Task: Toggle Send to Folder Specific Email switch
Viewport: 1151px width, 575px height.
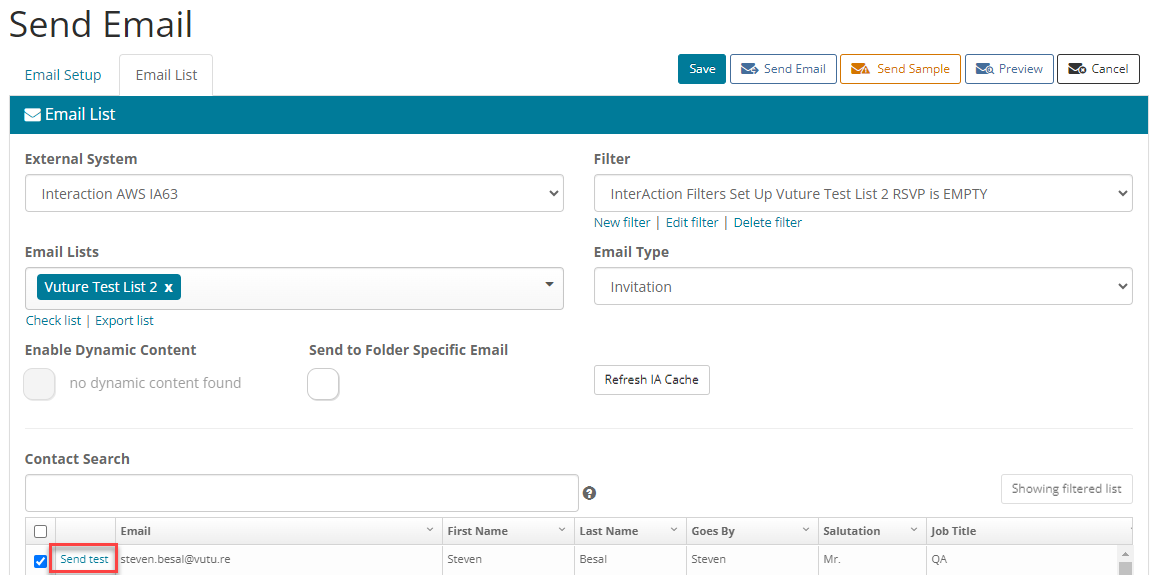Action: point(323,384)
